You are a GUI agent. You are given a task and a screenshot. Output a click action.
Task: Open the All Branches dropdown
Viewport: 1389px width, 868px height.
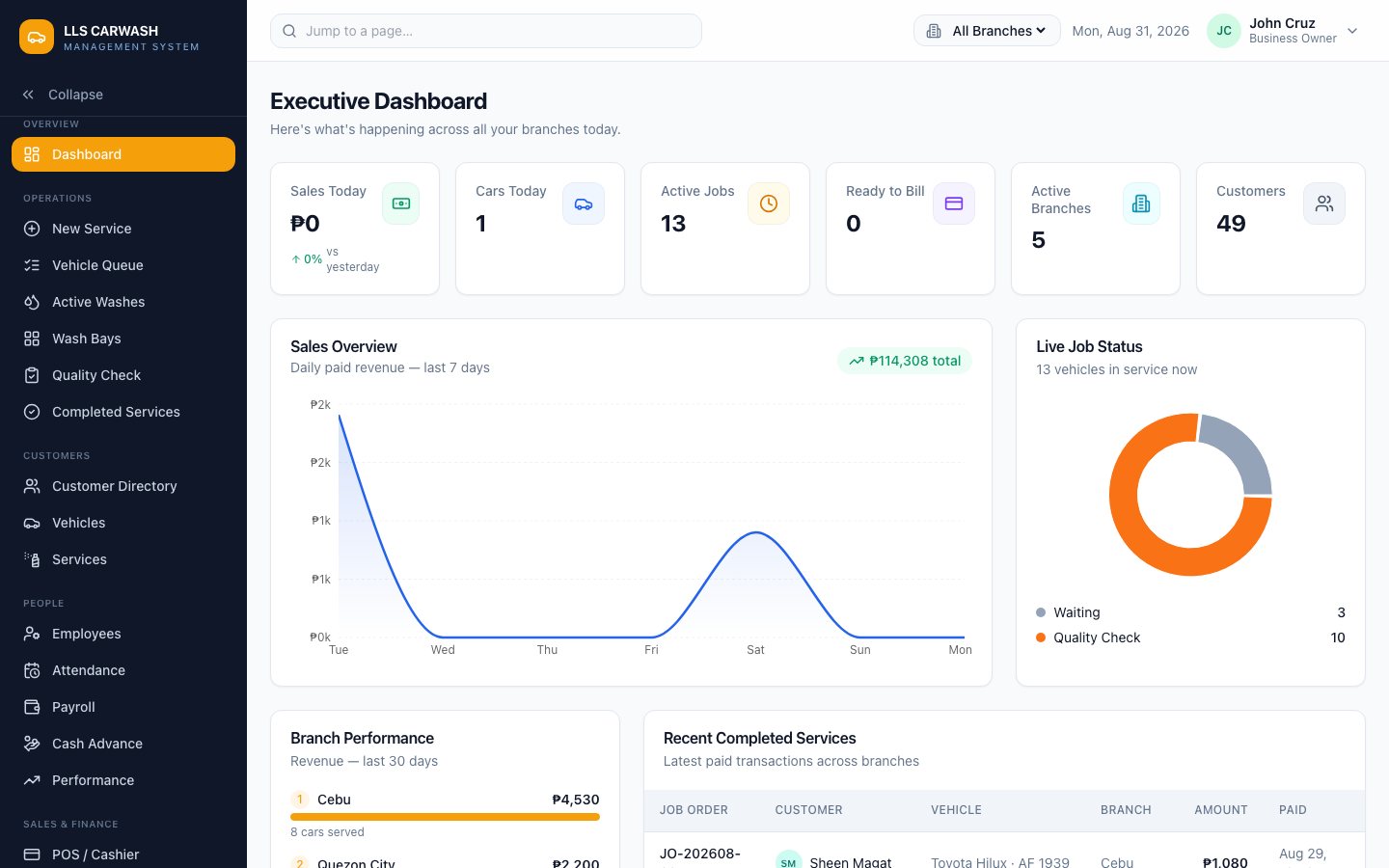(x=987, y=31)
